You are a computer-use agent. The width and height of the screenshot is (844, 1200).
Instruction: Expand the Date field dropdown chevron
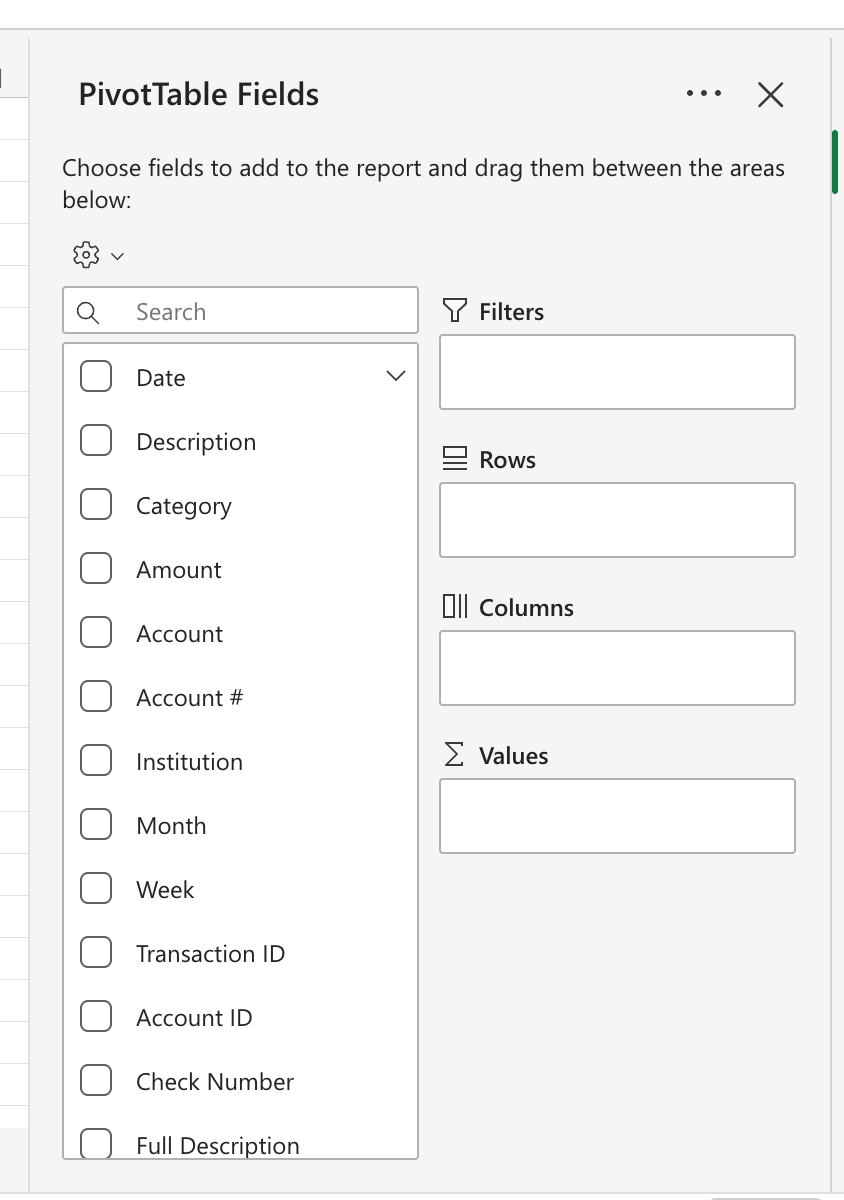(x=395, y=377)
